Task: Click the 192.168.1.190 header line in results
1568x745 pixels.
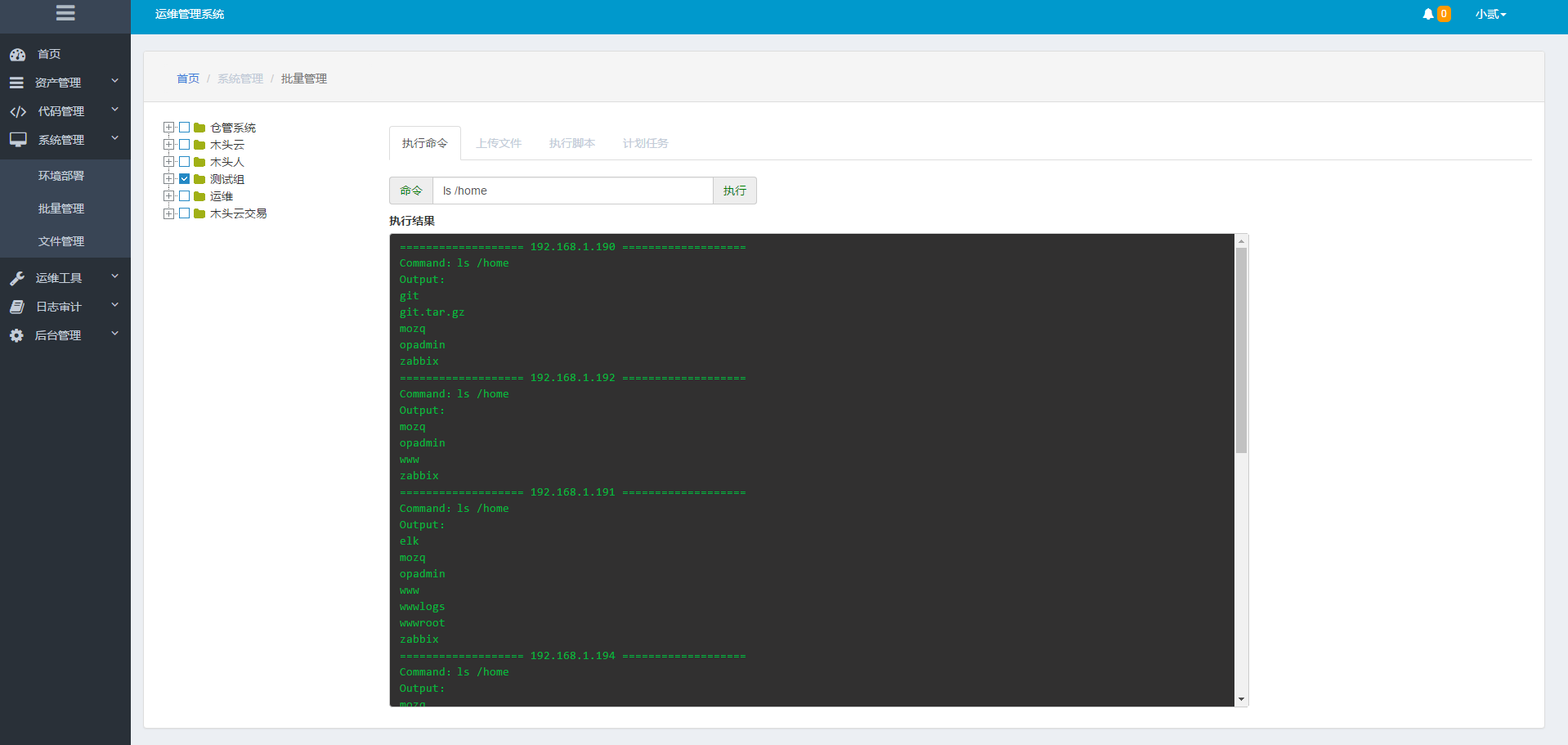Action: 572,247
